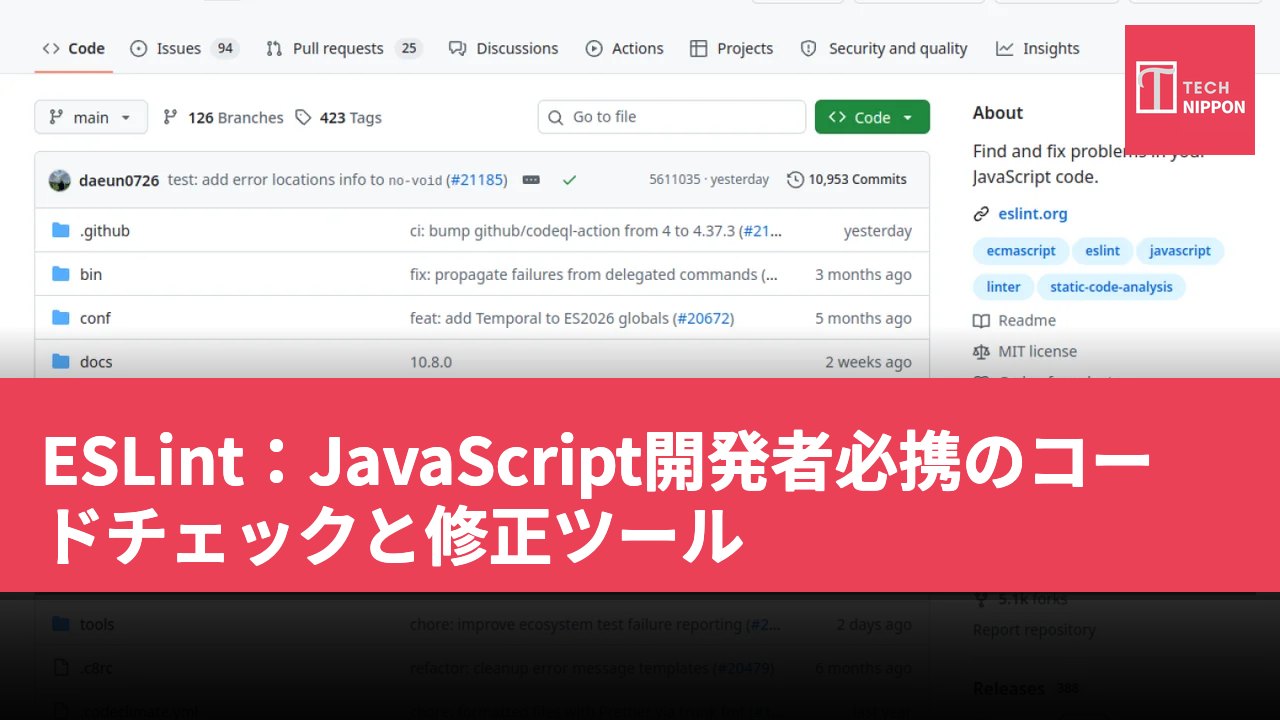
Task: Open the add Temporal commit message
Action: pyautogui.click(x=539, y=318)
